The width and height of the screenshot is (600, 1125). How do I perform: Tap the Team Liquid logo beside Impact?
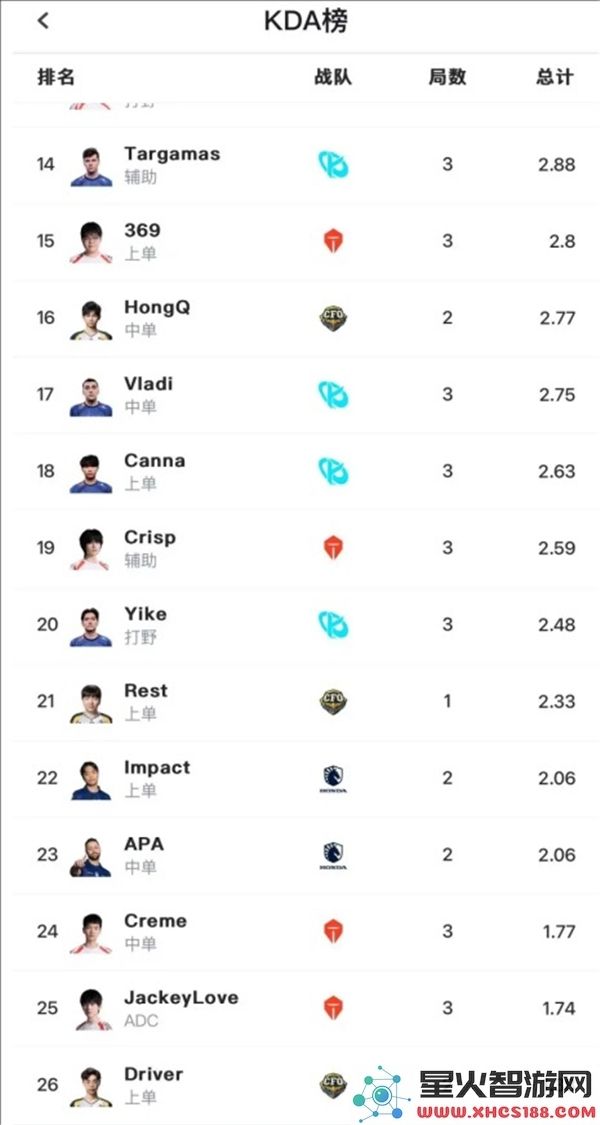[334, 778]
